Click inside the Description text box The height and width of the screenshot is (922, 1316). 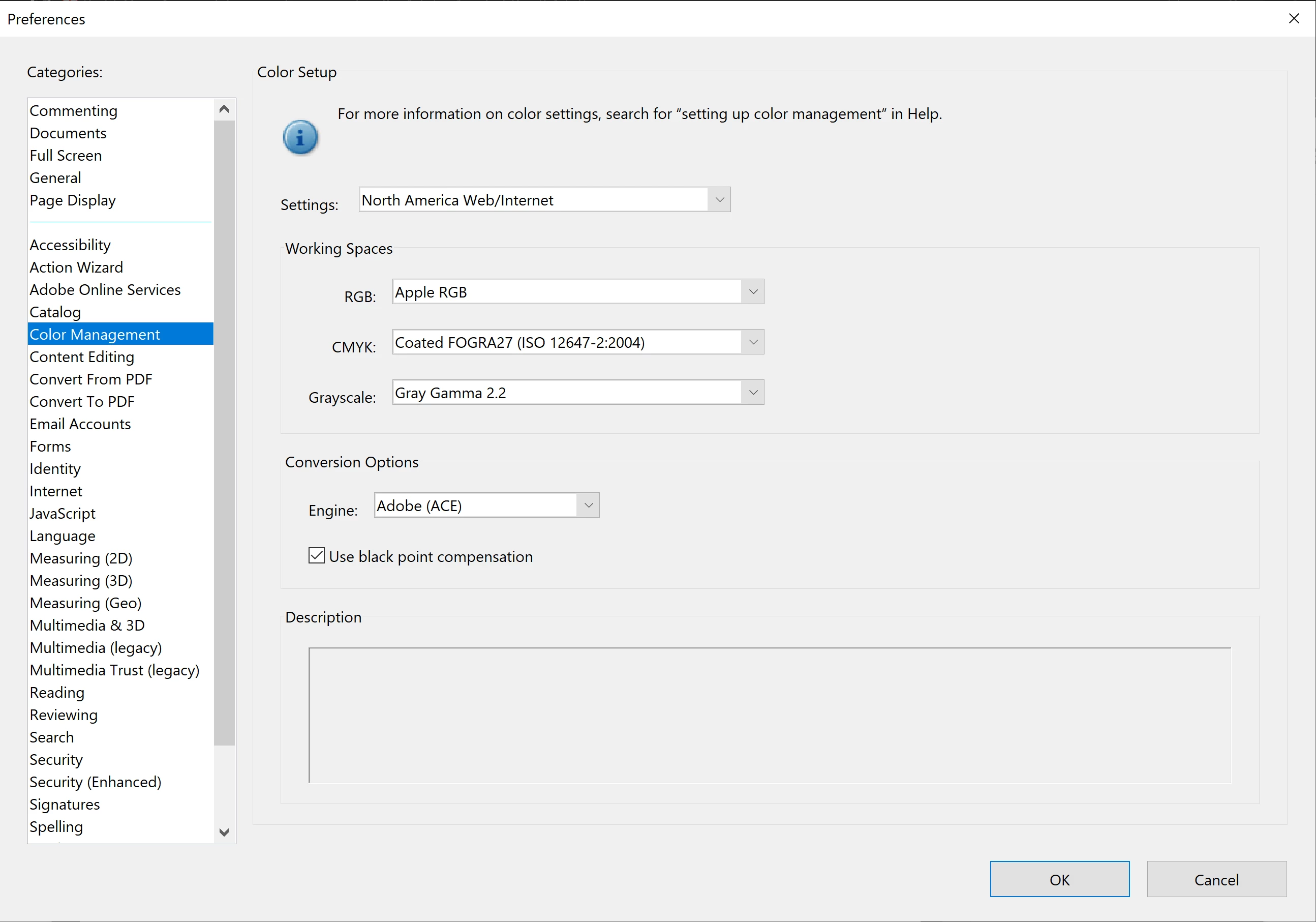coord(769,715)
